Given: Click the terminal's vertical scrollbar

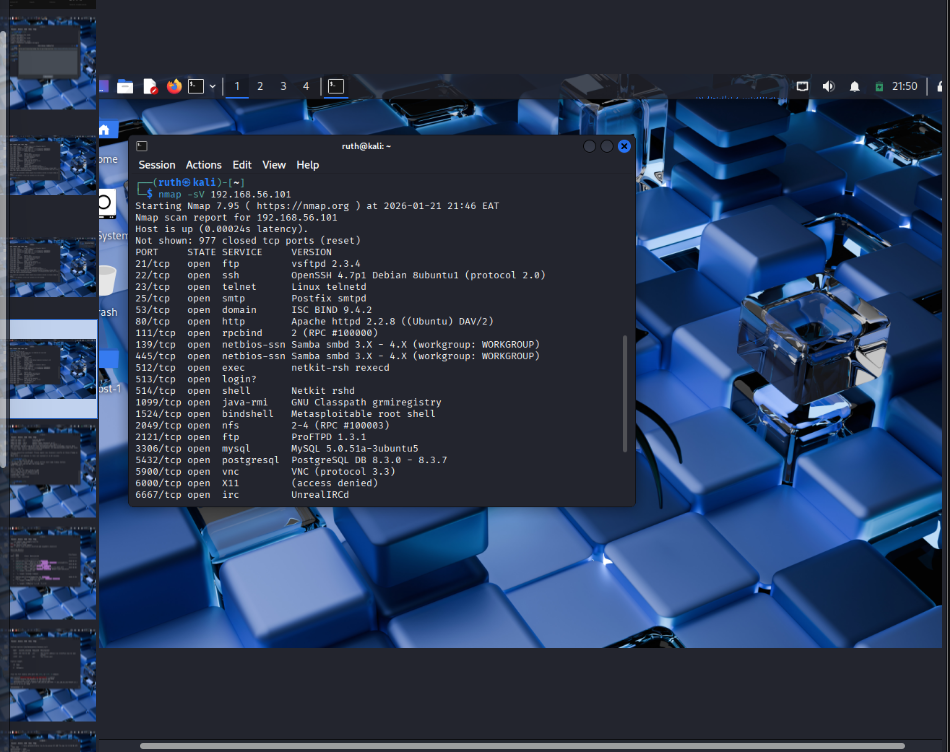Looking at the screenshot, I should click(x=625, y=394).
